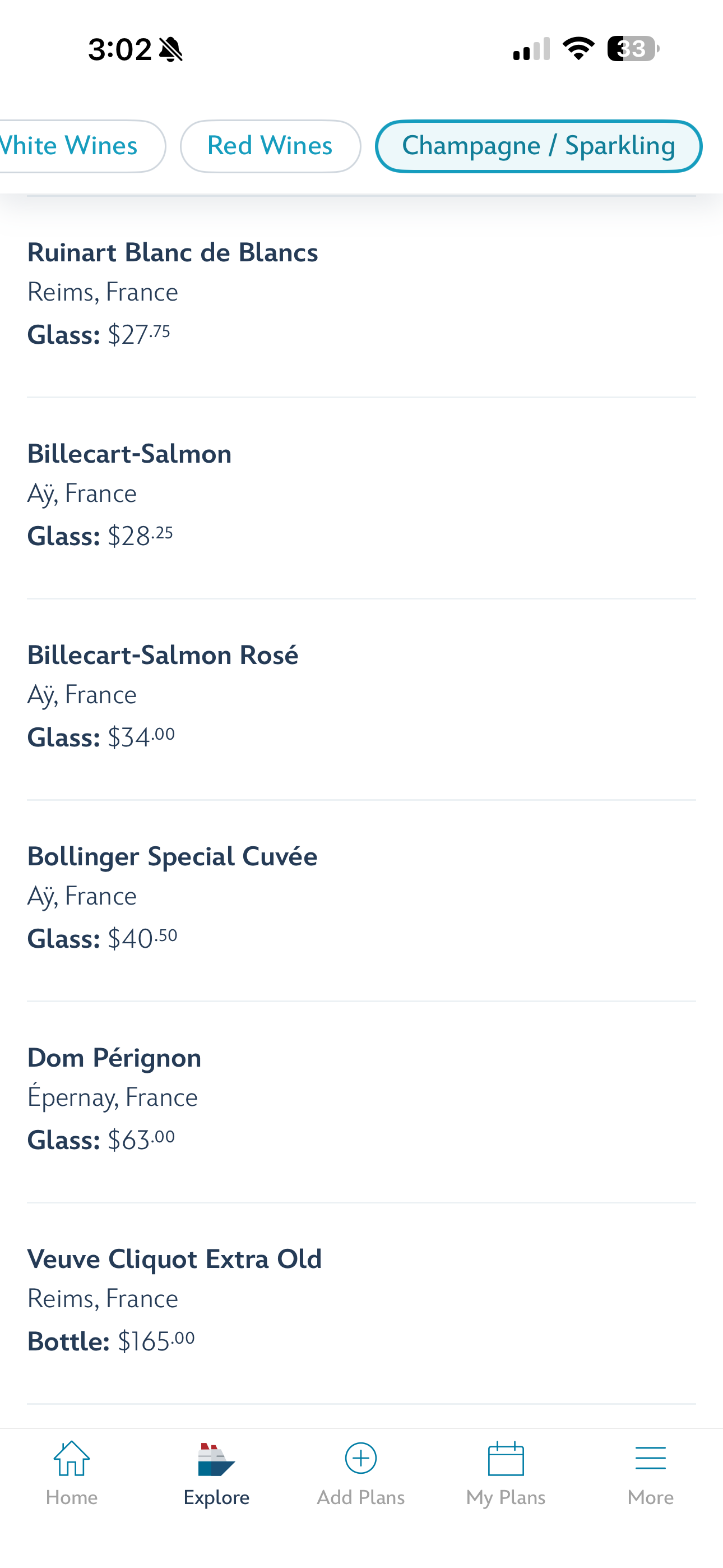Switch to the White Wines tab
723x1568 pixels.
tap(82, 146)
